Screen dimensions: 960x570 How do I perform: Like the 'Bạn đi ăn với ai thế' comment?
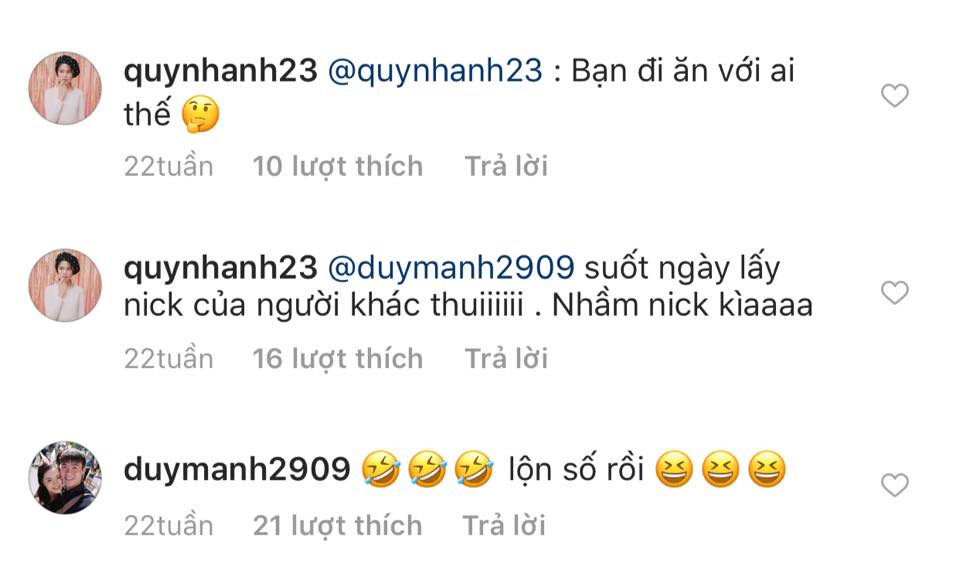pyautogui.click(x=894, y=96)
